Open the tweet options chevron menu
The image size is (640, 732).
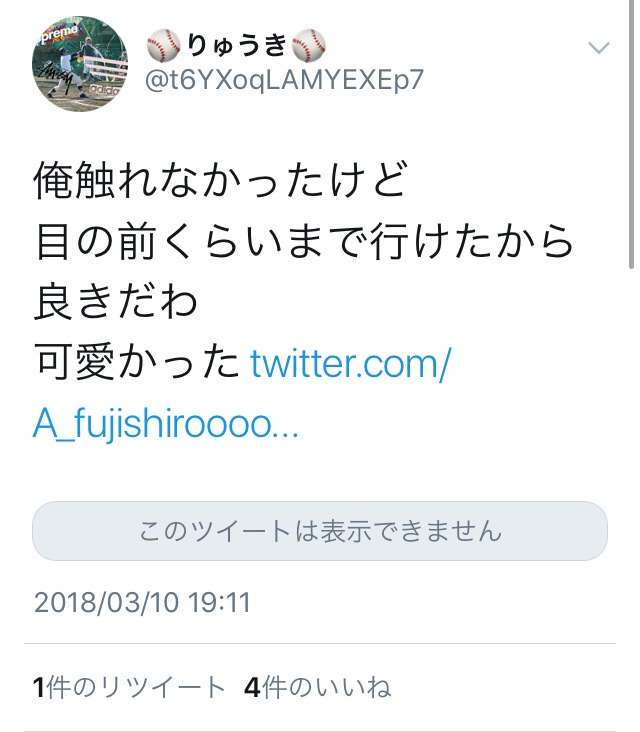pos(598,47)
